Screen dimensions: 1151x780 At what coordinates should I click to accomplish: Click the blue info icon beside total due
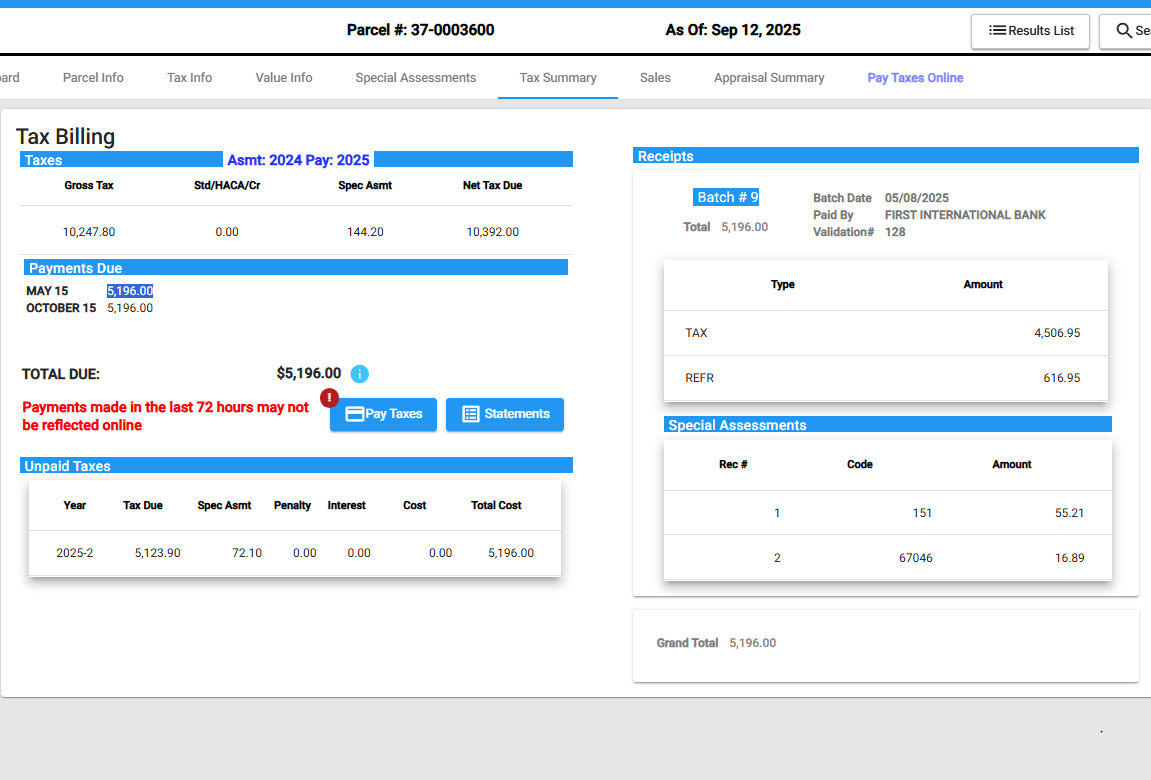tap(360, 374)
